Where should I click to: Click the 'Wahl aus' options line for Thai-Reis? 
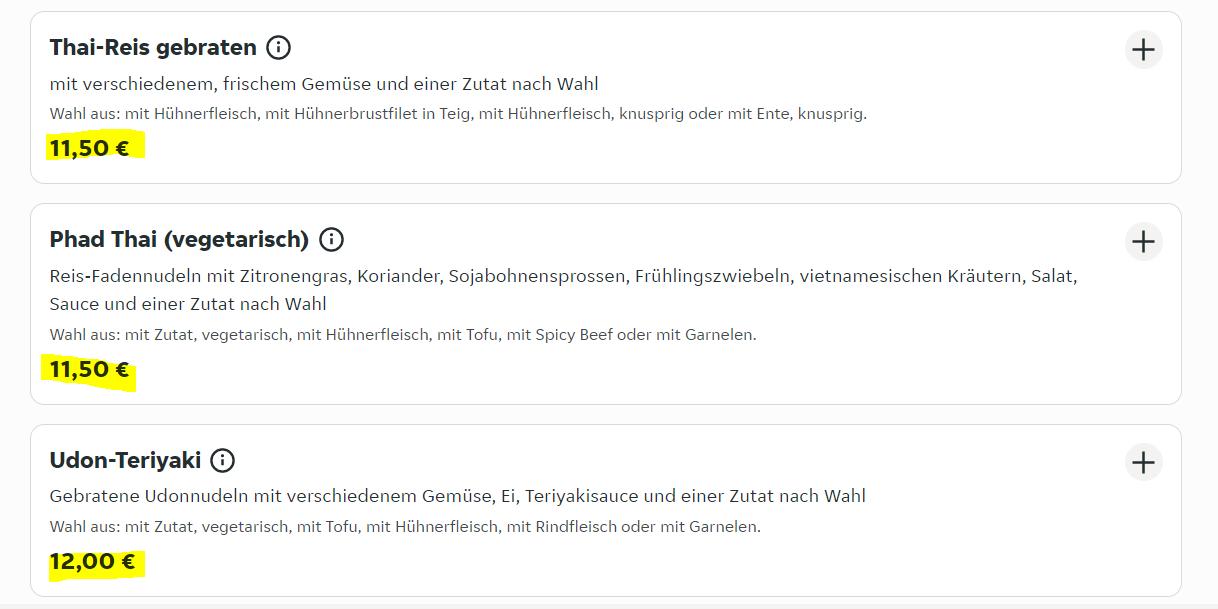tap(458, 114)
